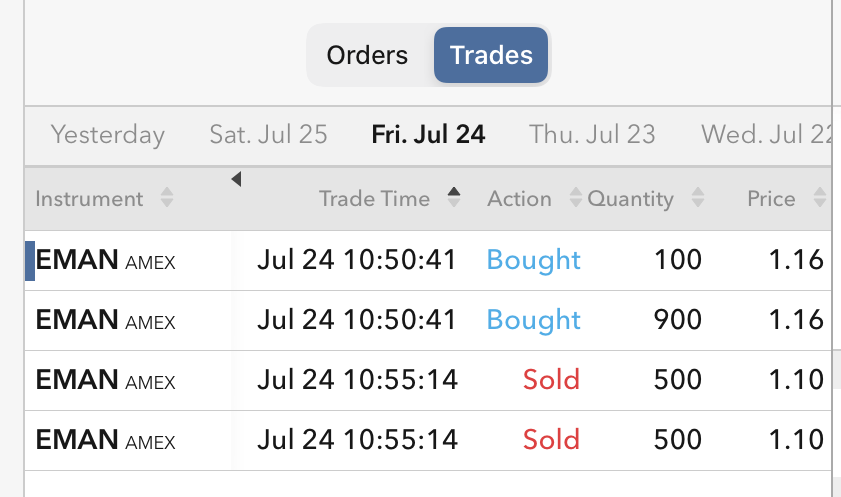
Task: Select the Trades tab
Action: pos(491,55)
